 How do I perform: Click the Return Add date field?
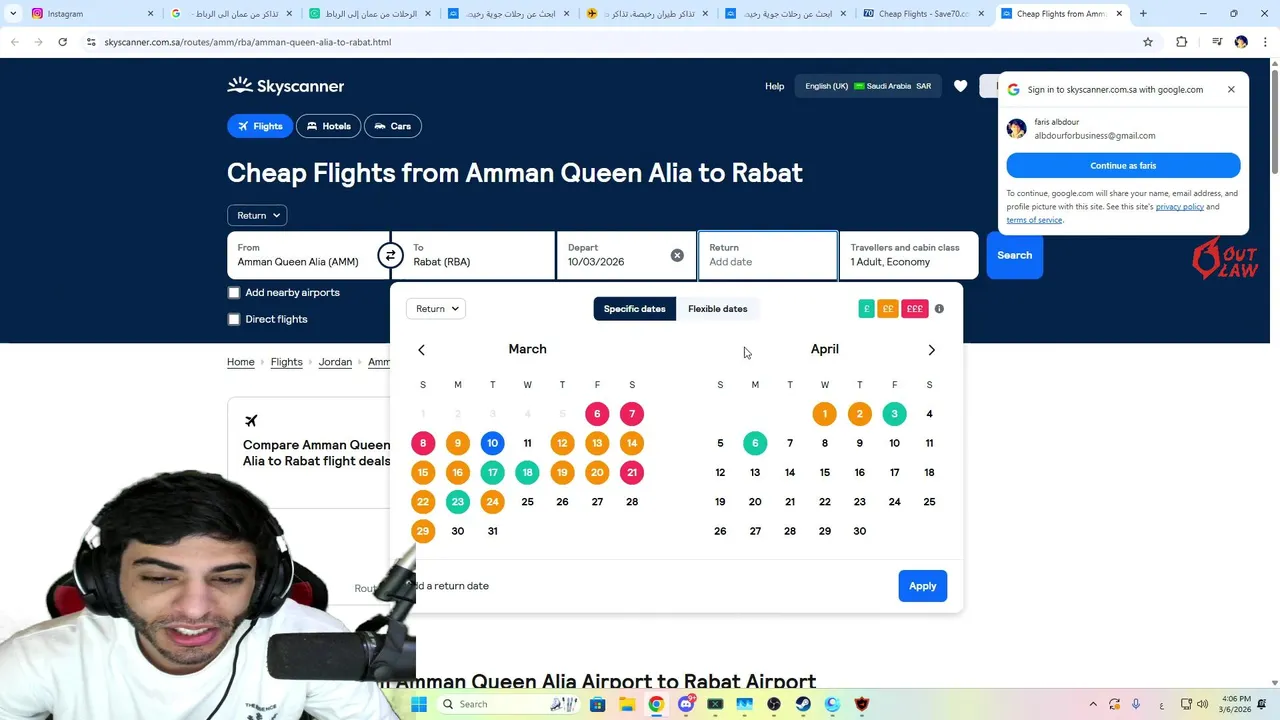[767, 255]
